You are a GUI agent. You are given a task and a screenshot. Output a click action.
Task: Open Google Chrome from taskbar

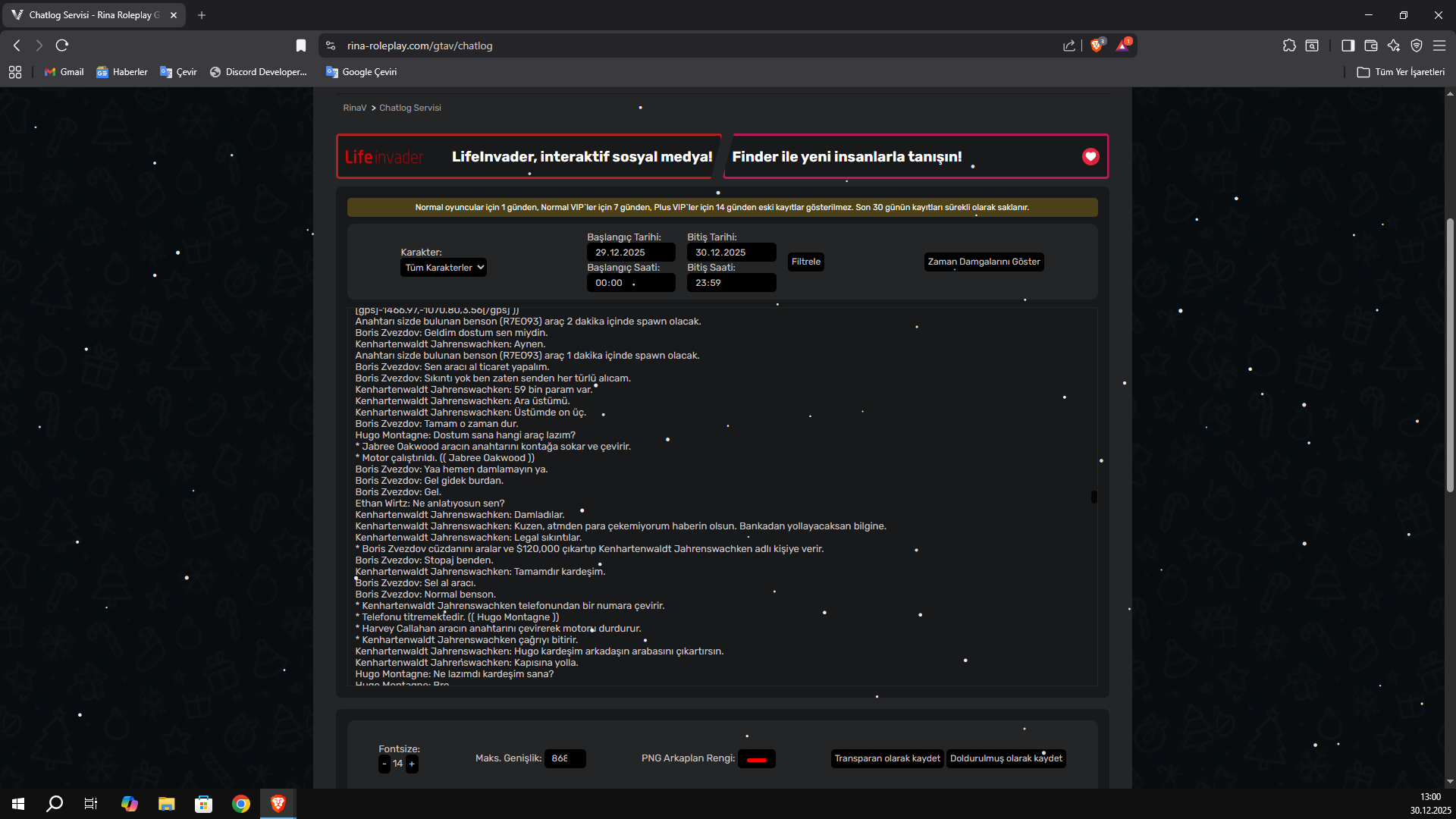point(241,804)
